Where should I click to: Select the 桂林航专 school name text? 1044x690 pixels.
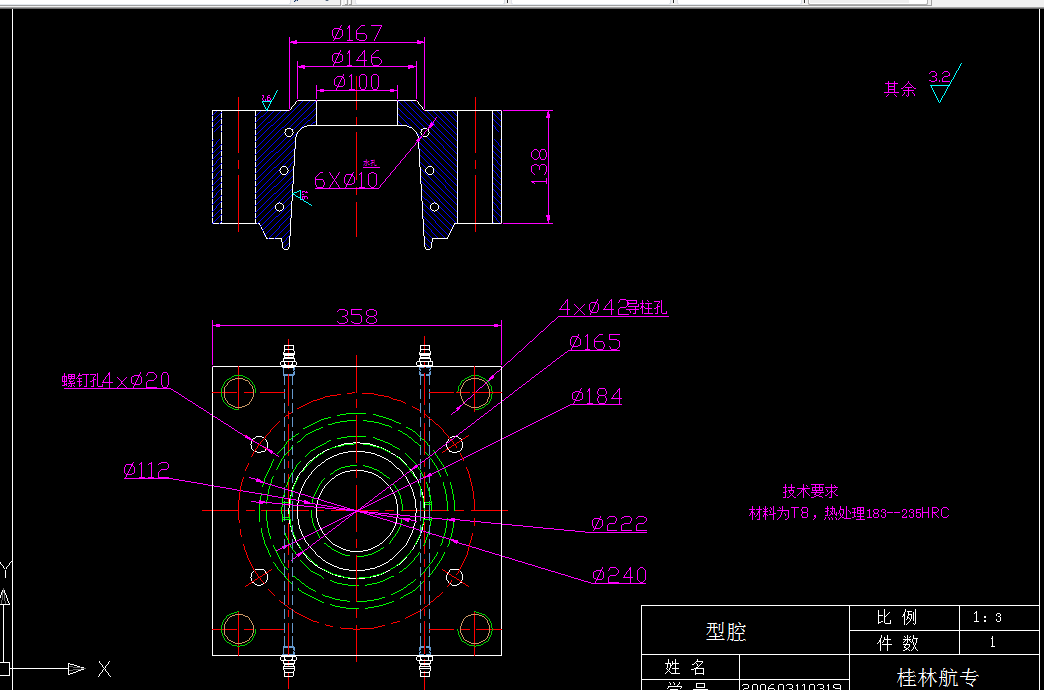tap(938, 679)
